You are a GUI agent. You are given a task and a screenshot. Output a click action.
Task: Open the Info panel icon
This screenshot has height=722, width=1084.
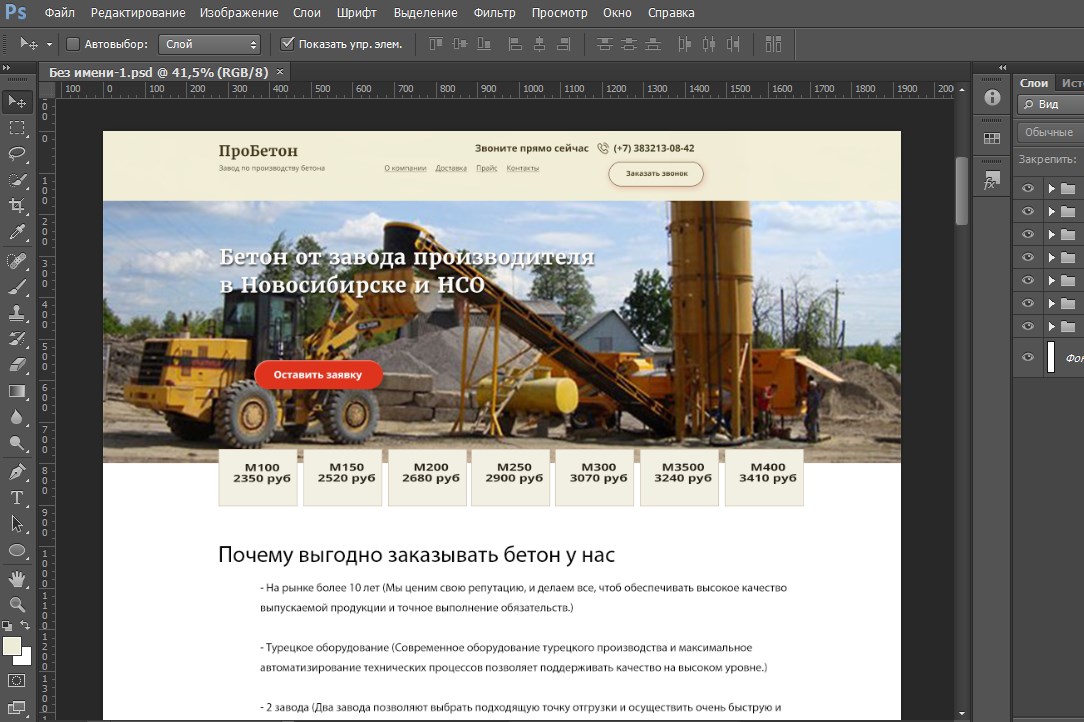tap(991, 98)
